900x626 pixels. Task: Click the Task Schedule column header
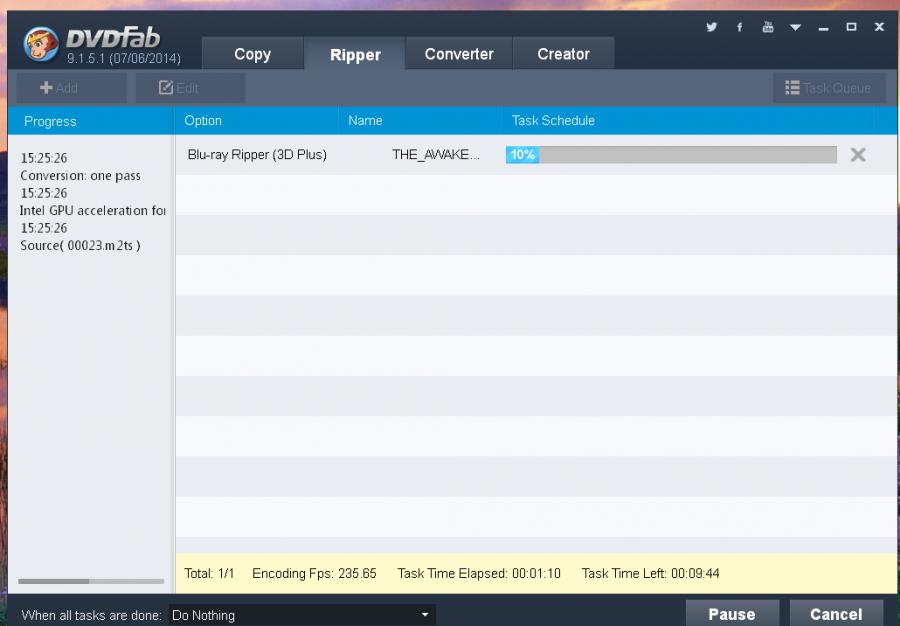[x=689, y=120]
